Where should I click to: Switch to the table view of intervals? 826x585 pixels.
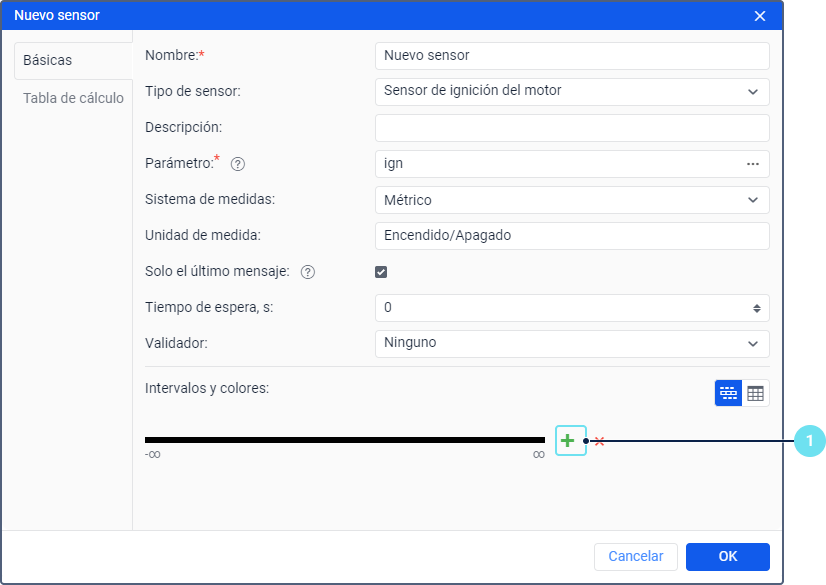(x=755, y=393)
